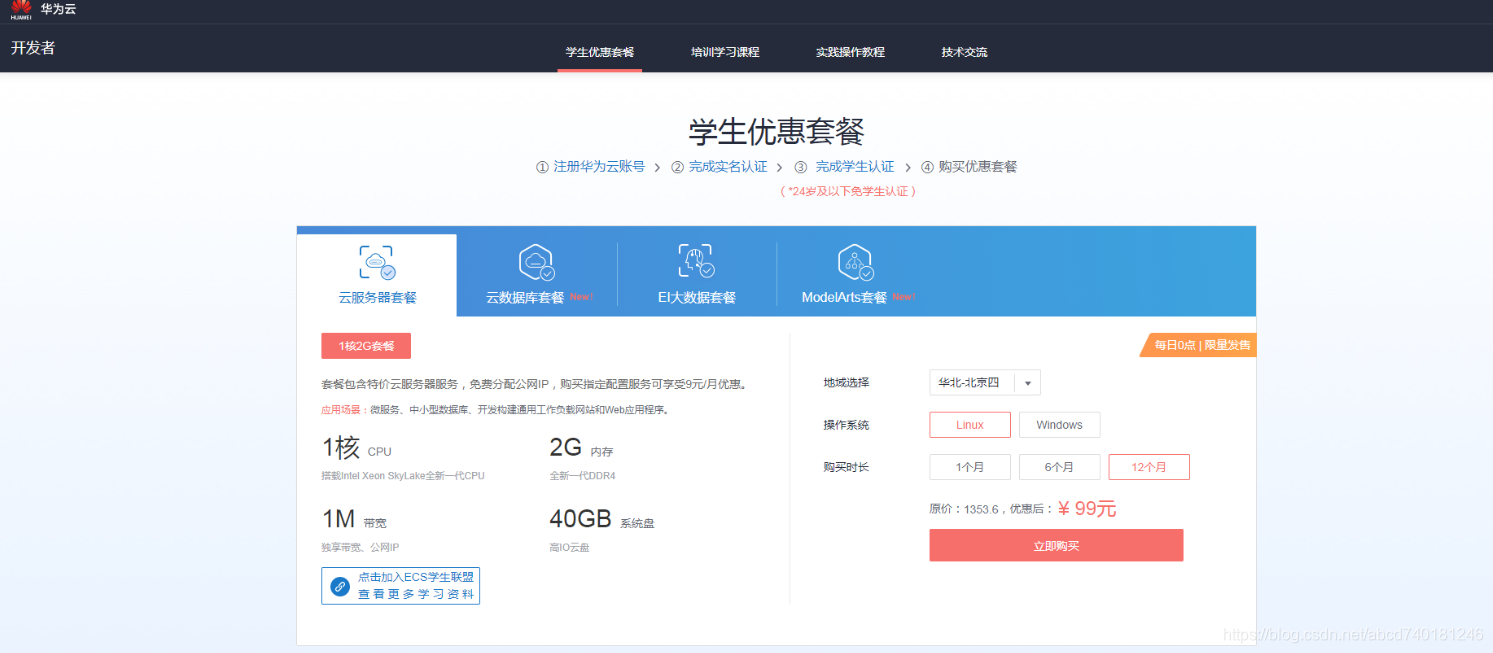Click the 24岁及以下免学生认证 note
This screenshot has height=653, width=1493.
pos(848,191)
